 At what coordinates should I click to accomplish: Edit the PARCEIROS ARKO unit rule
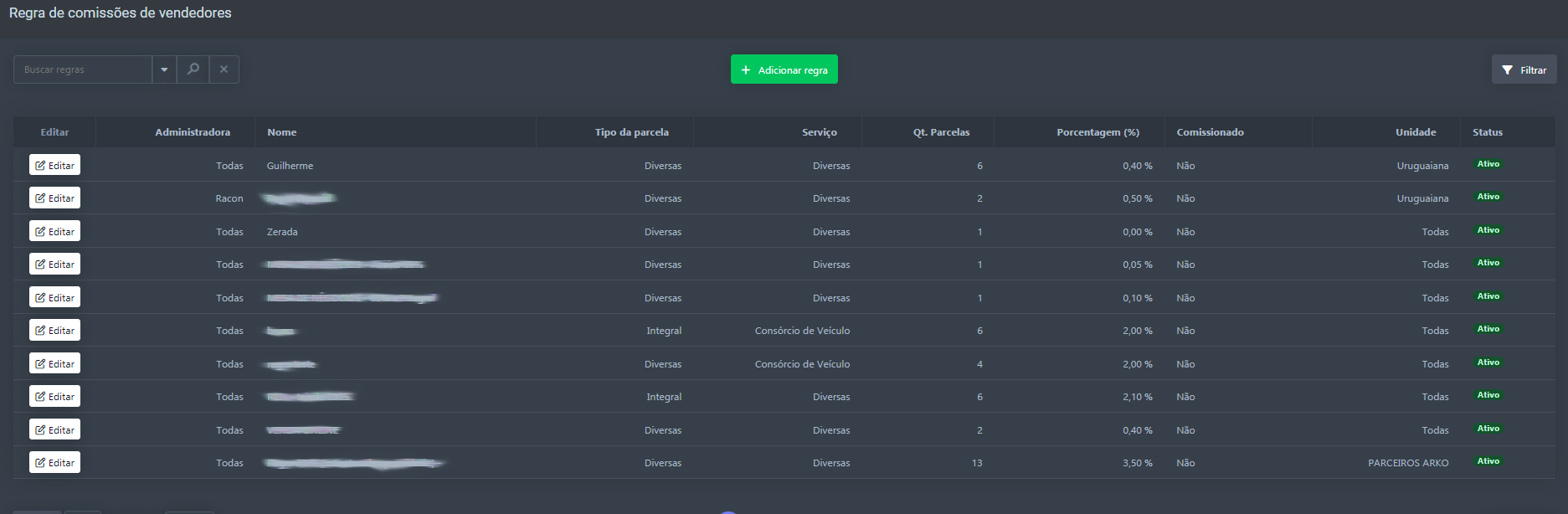[x=54, y=463]
